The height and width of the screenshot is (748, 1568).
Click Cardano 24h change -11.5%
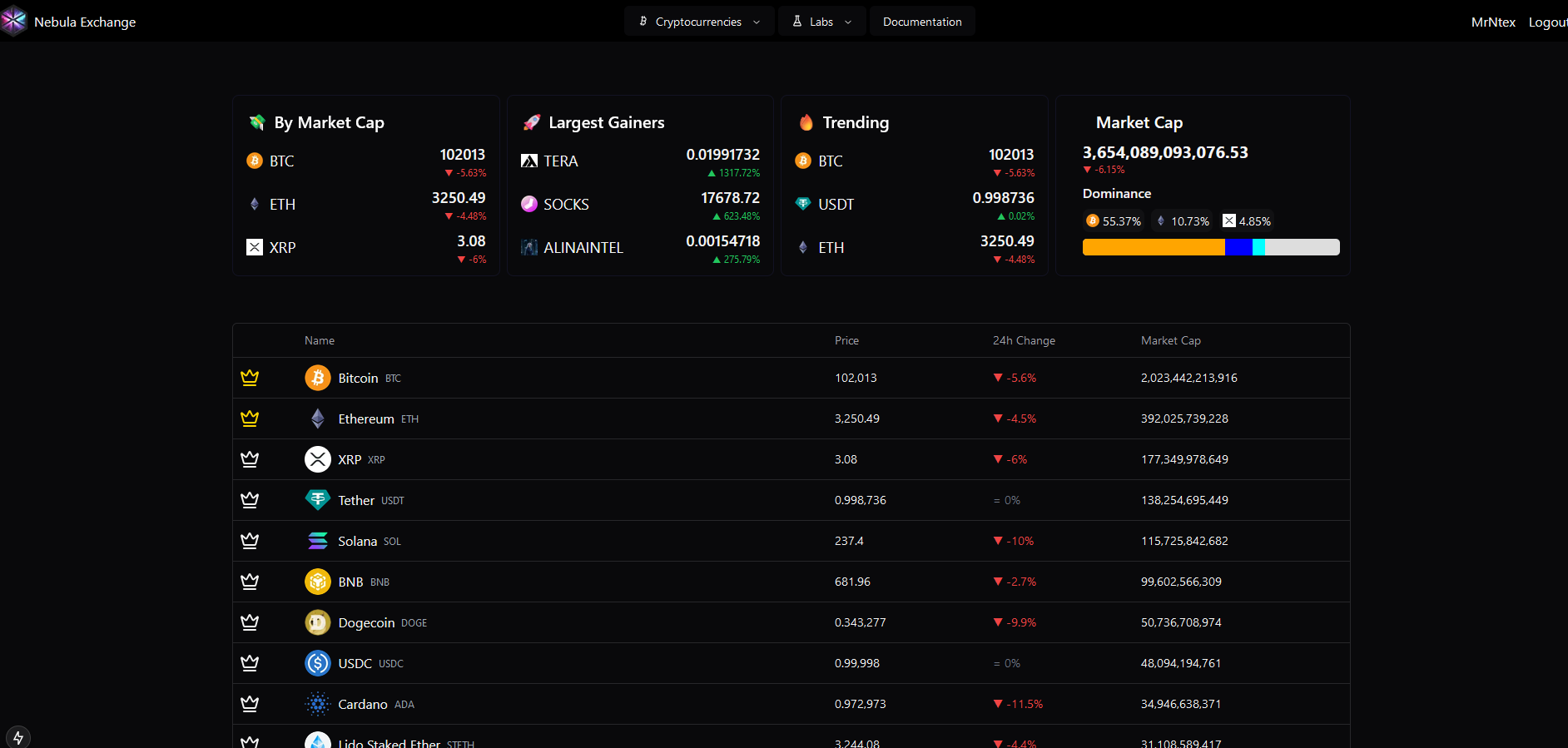coord(1018,704)
